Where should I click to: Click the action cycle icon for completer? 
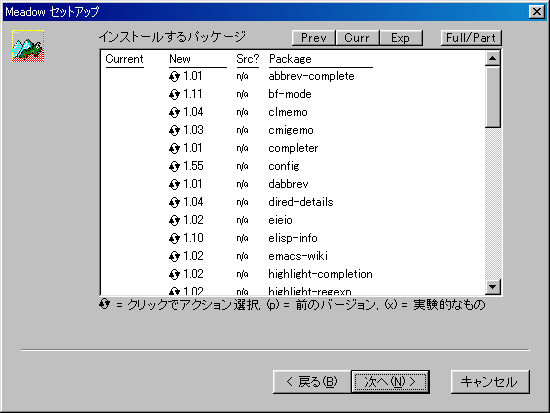(x=174, y=148)
